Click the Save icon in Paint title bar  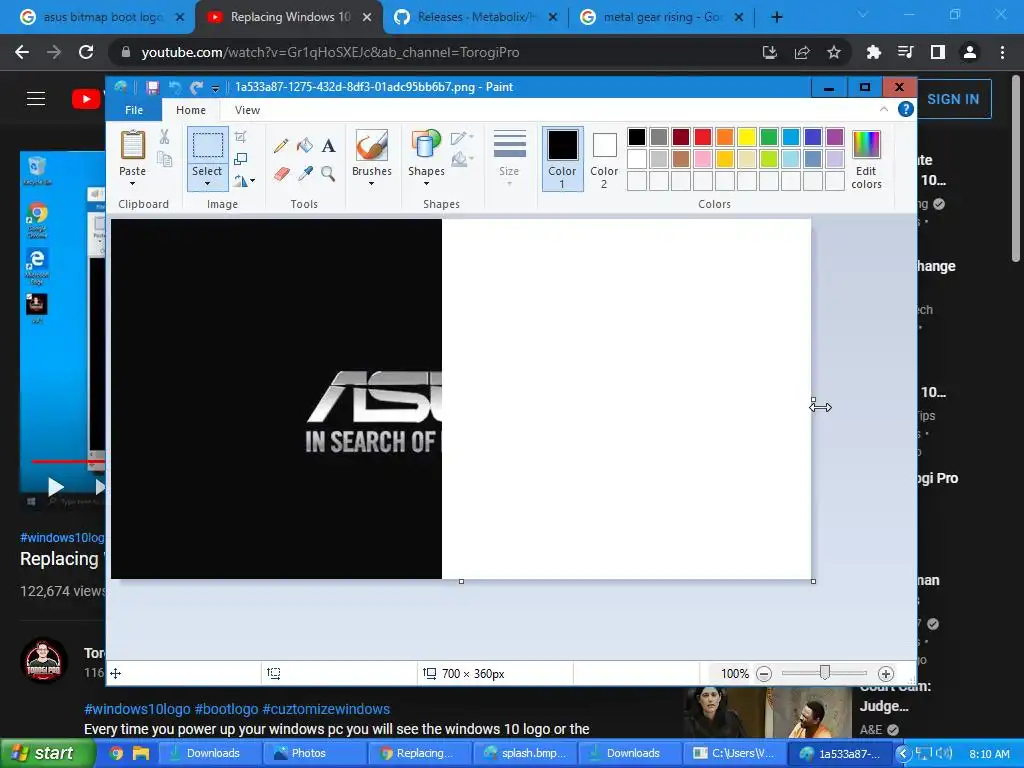(x=152, y=88)
